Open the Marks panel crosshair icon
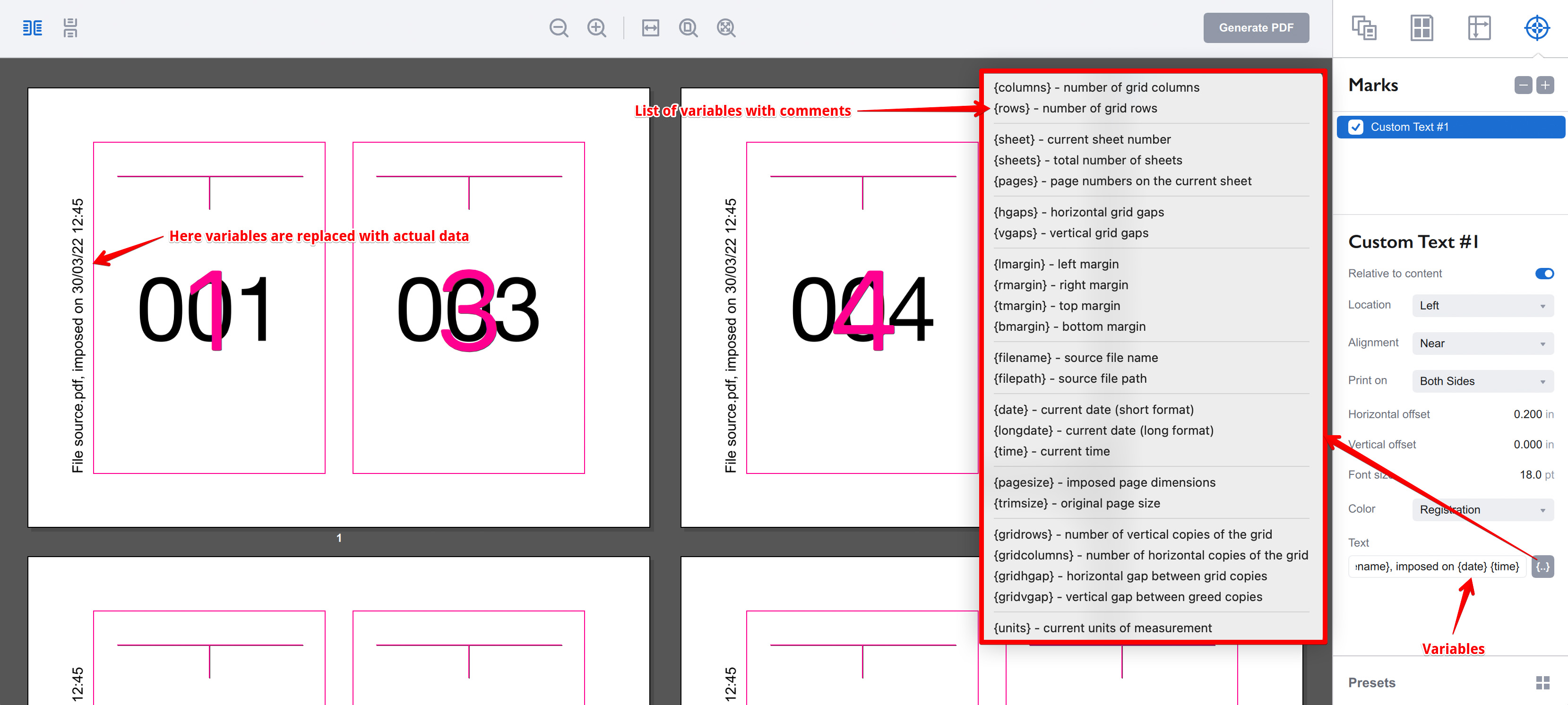The width and height of the screenshot is (1568, 705). (1537, 28)
